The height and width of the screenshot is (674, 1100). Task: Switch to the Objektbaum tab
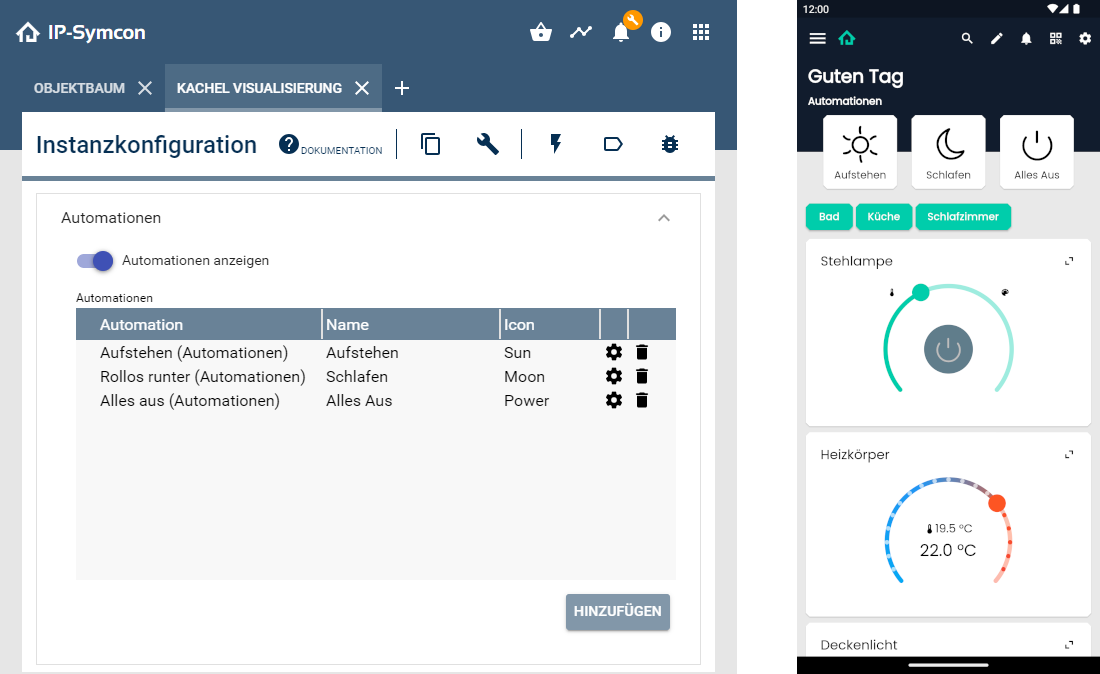(78, 87)
